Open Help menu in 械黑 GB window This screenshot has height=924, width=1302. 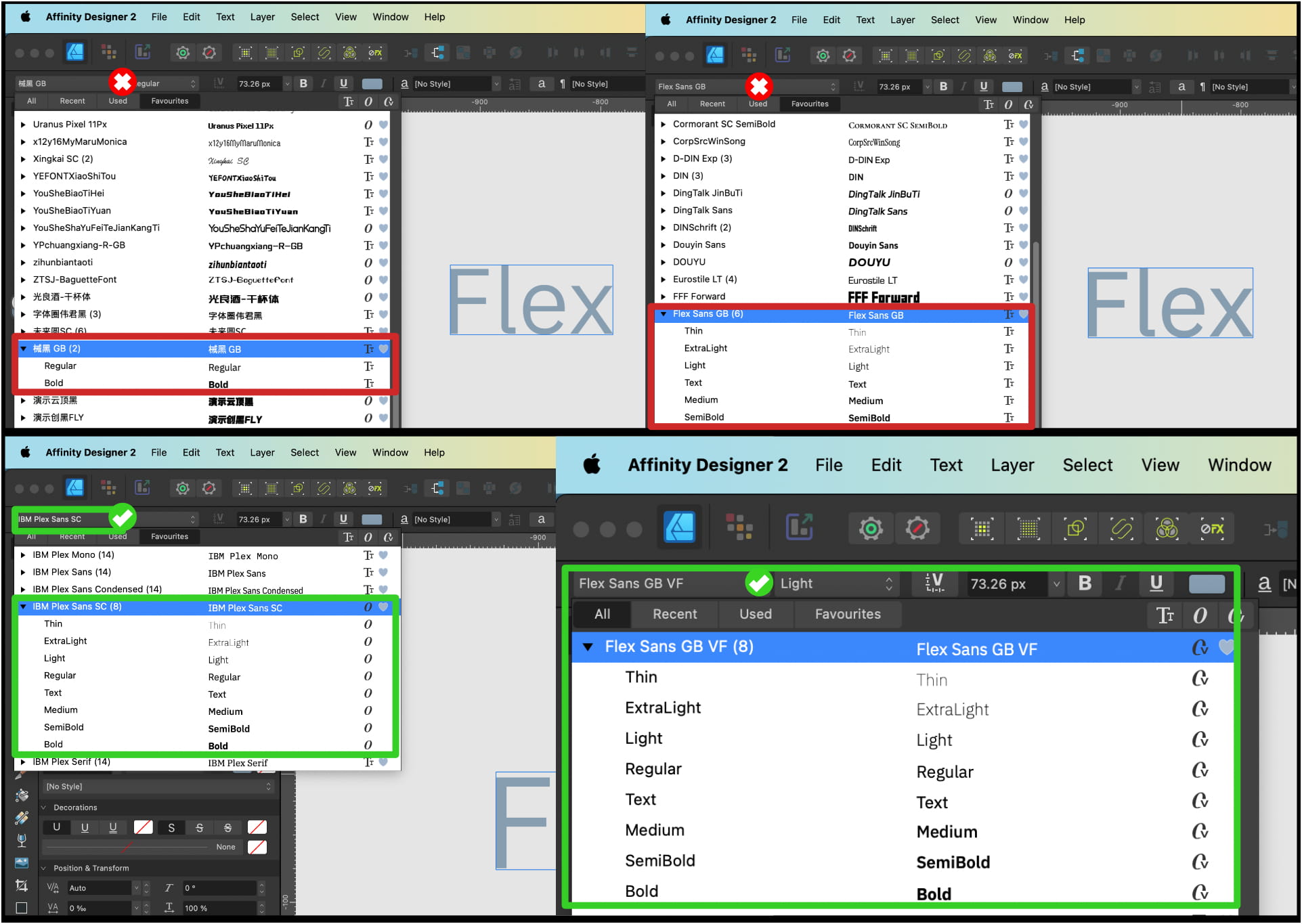pos(435,17)
